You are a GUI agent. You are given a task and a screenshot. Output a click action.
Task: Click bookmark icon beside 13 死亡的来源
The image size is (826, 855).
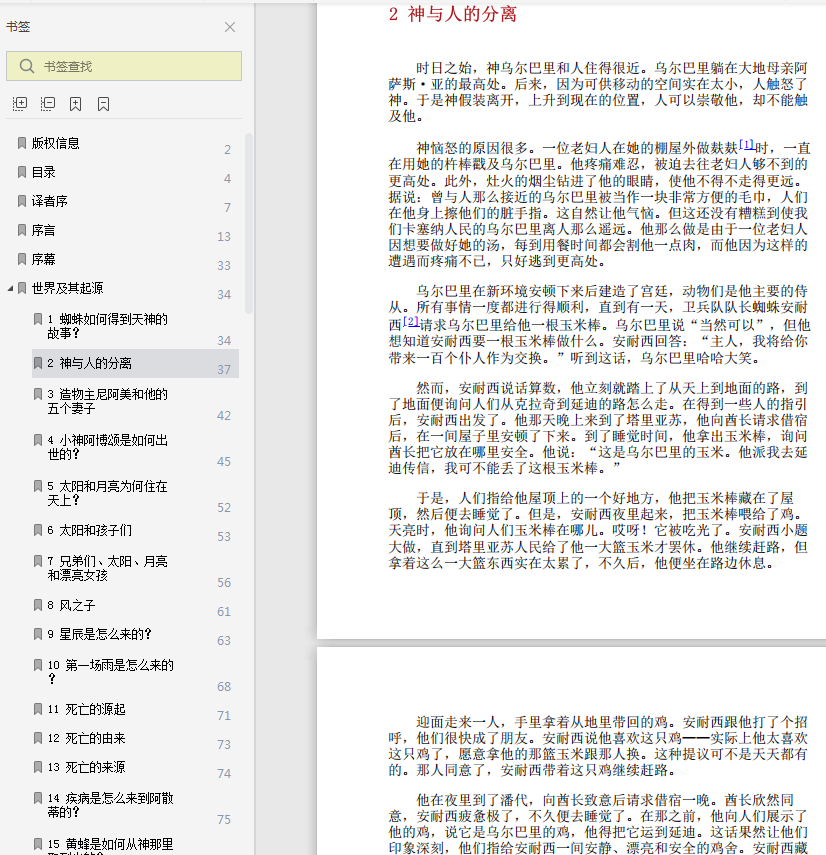(38, 767)
